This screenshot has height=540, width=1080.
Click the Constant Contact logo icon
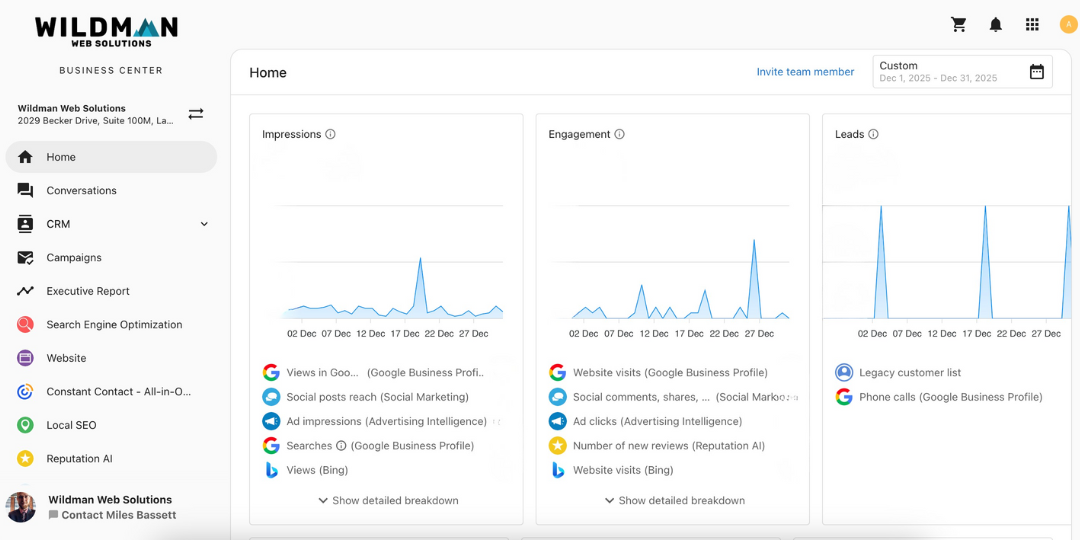tap(25, 391)
